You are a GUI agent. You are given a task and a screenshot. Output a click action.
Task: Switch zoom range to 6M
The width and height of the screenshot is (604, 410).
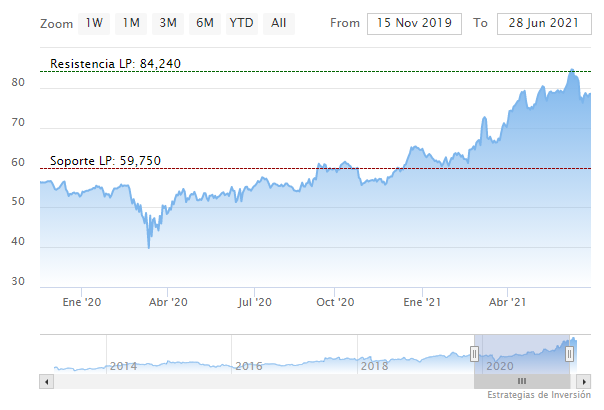click(205, 22)
